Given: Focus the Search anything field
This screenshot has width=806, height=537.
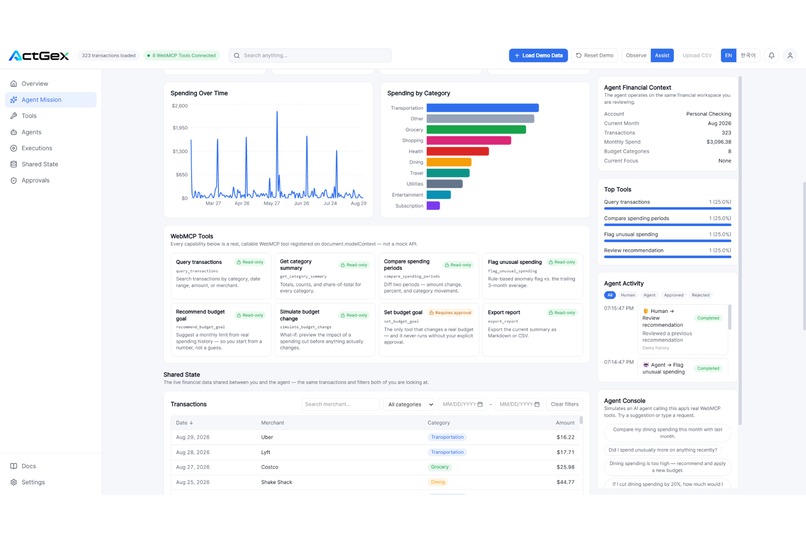Looking at the screenshot, I should click(310, 55).
